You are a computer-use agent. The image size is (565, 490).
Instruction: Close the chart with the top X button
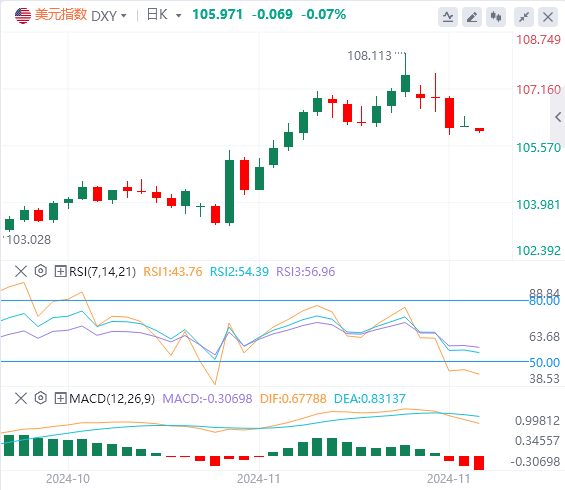(548, 17)
